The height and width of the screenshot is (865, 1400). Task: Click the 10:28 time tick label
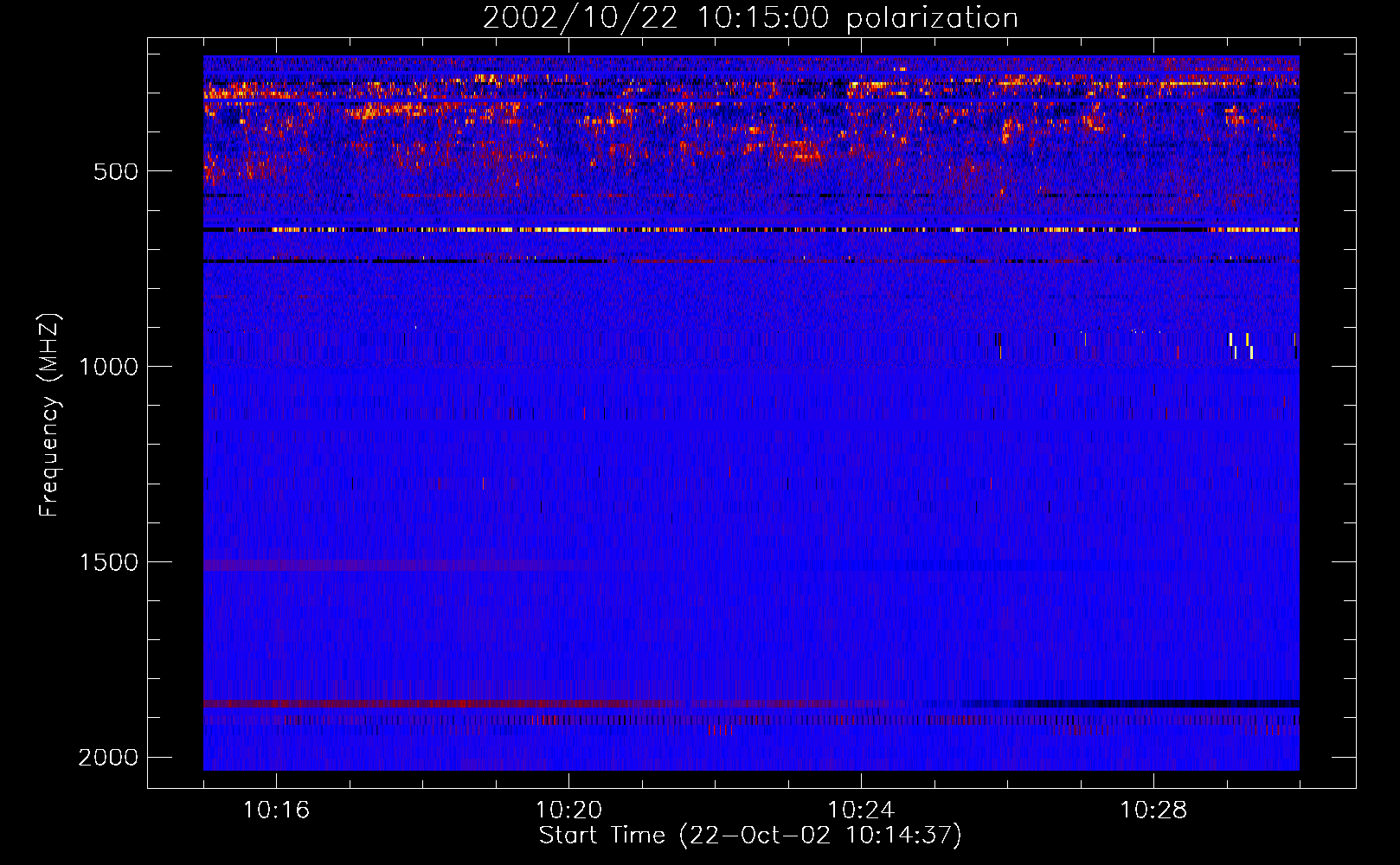pyautogui.click(x=1153, y=811)
